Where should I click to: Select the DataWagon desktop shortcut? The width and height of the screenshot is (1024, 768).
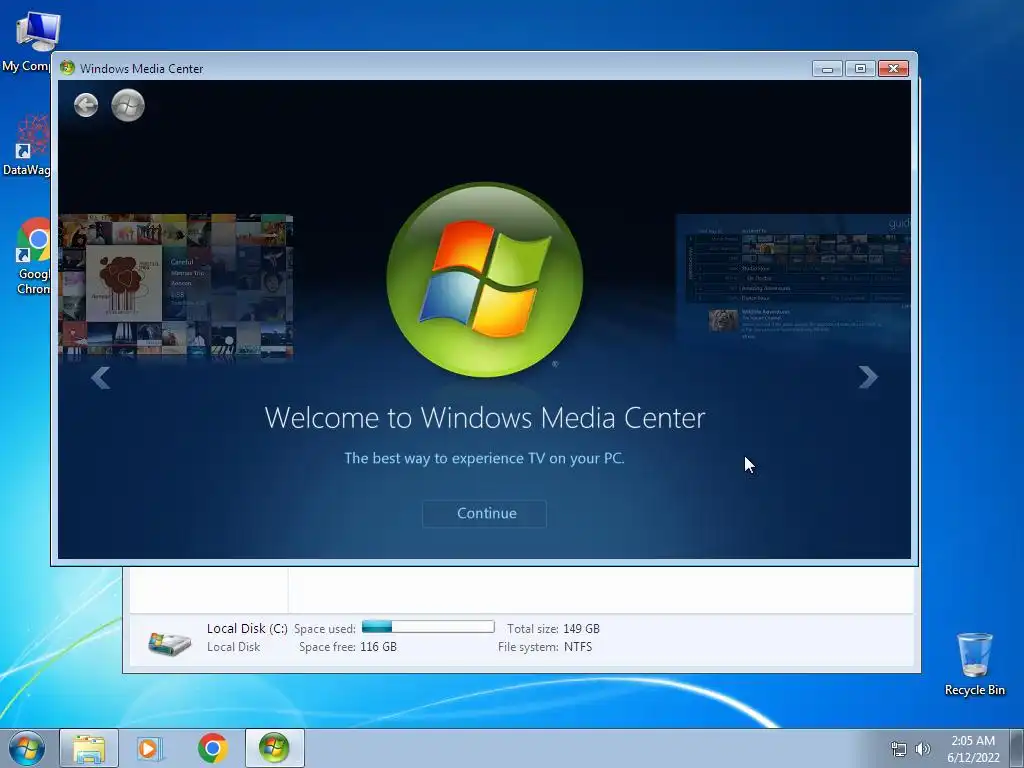27,145
